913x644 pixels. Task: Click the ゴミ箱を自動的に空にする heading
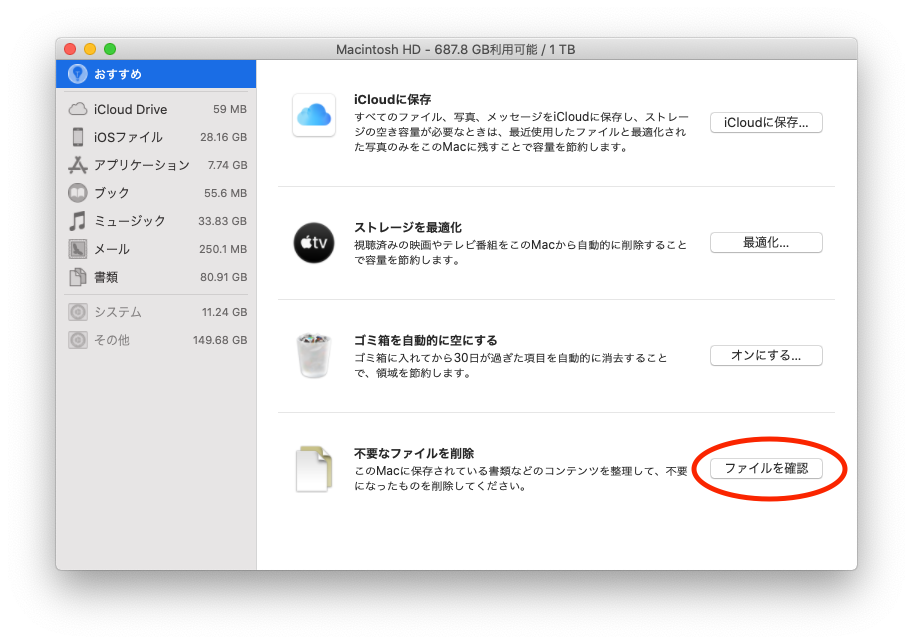tap(426, 341)
